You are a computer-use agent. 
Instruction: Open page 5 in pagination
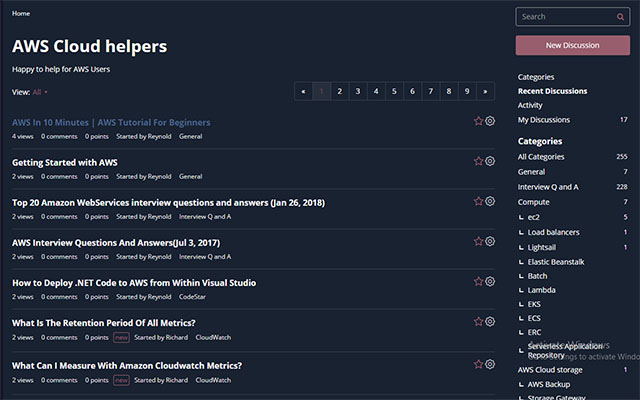[x=394, y=91]
